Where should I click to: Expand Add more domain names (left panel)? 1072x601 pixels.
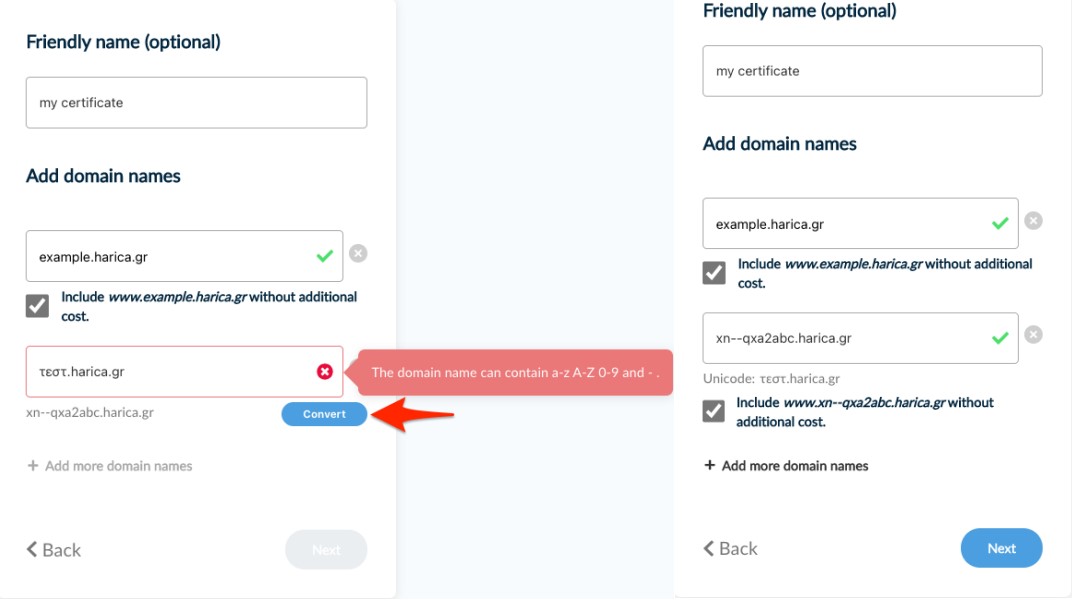click(x=110, y=466)
